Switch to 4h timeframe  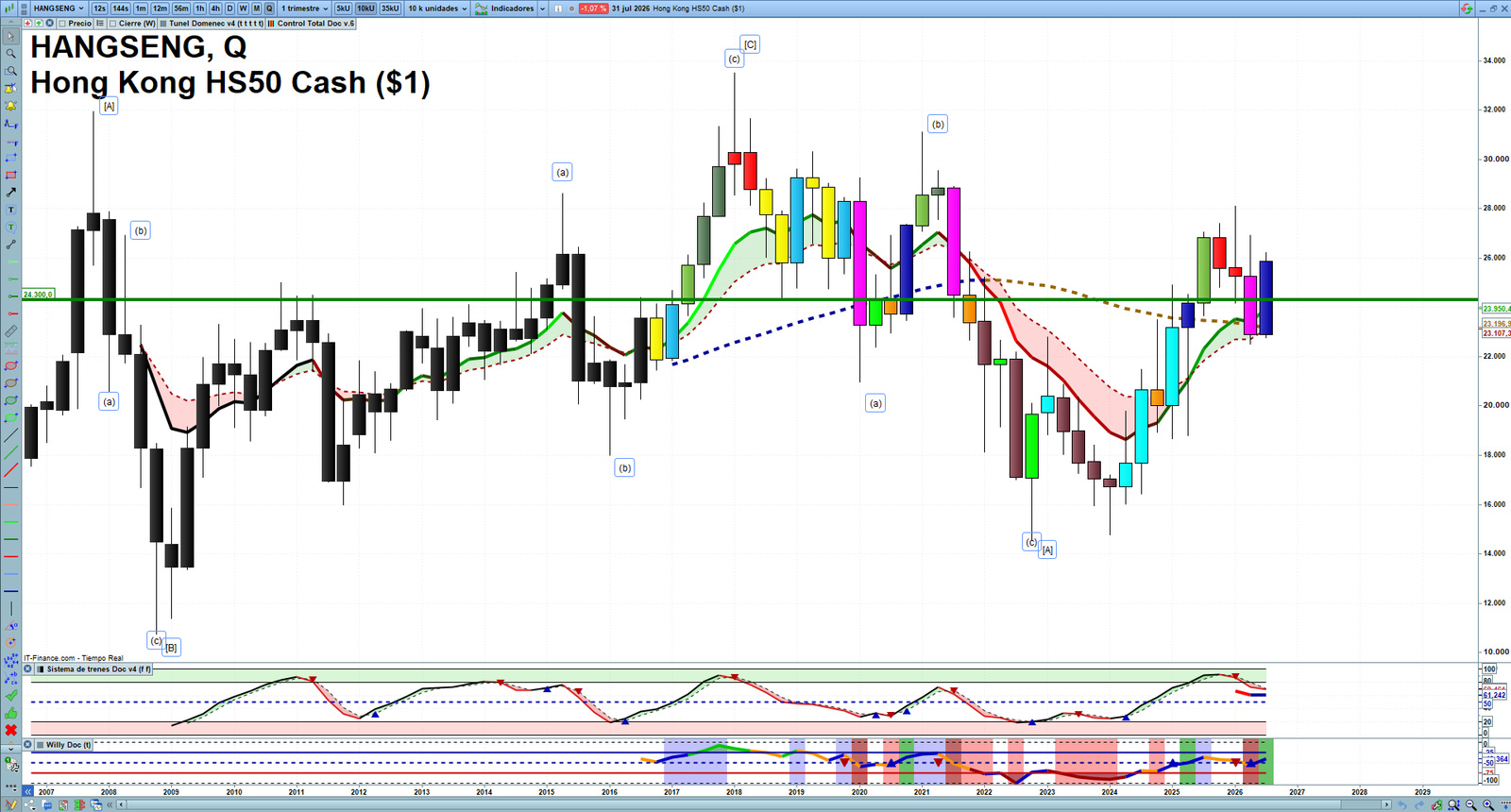(x=215, y=8)
